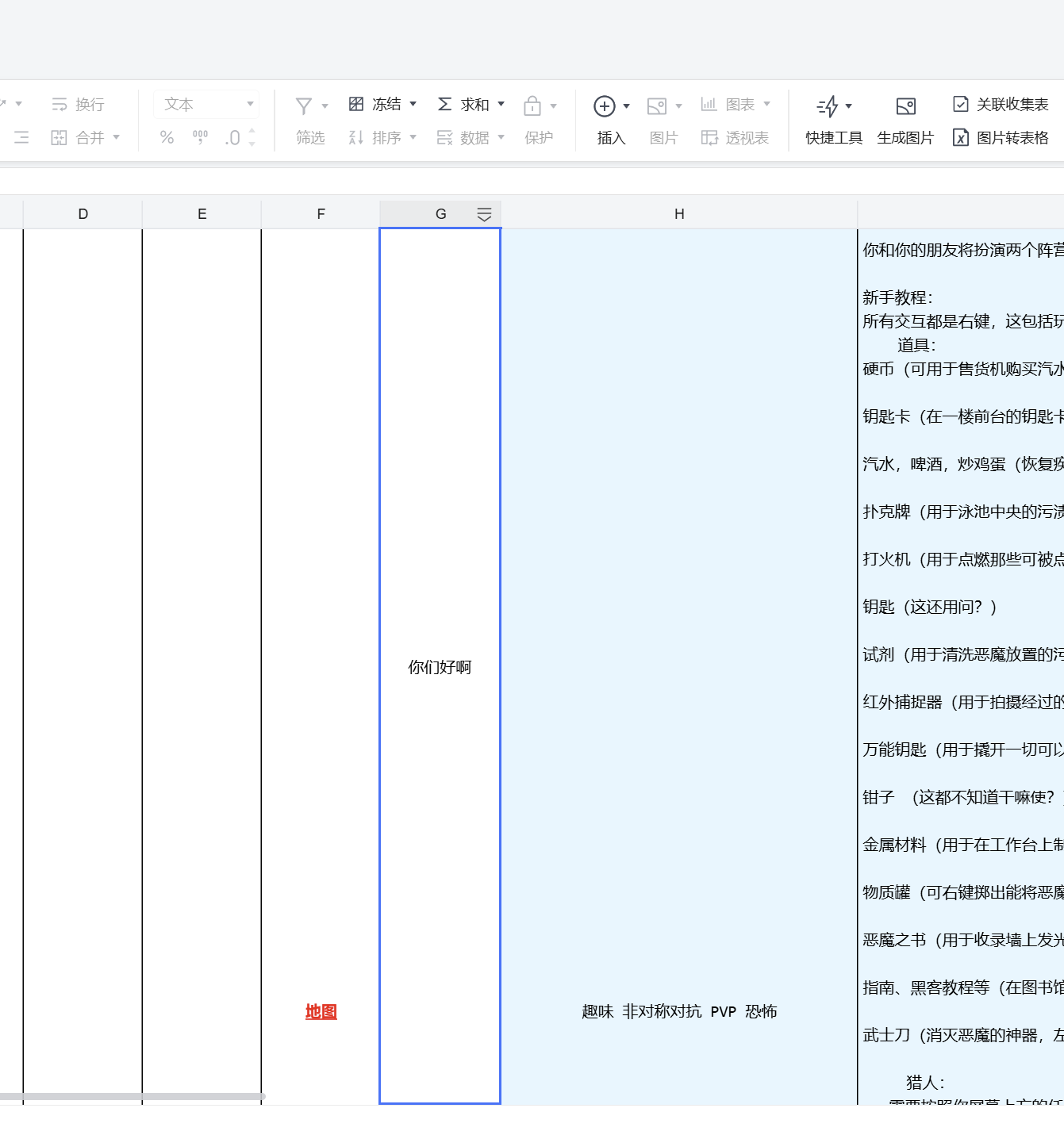
Task: Select column D header
Action: coord(83,214)
